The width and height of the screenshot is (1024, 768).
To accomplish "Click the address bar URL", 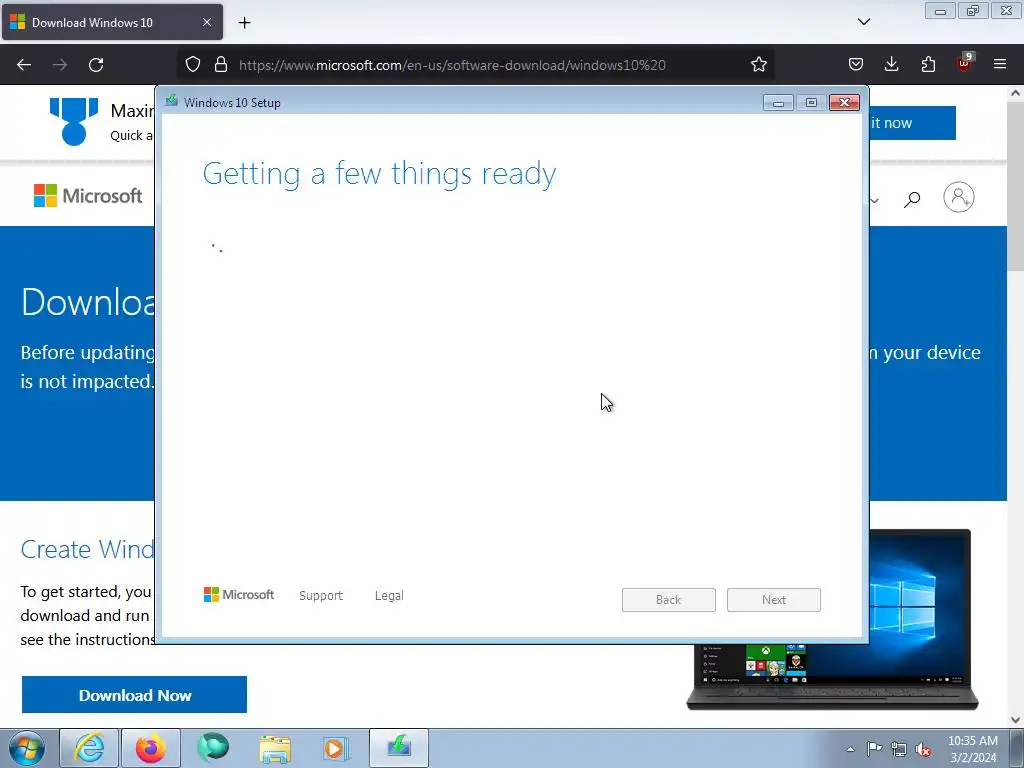I will coord(452,65).
